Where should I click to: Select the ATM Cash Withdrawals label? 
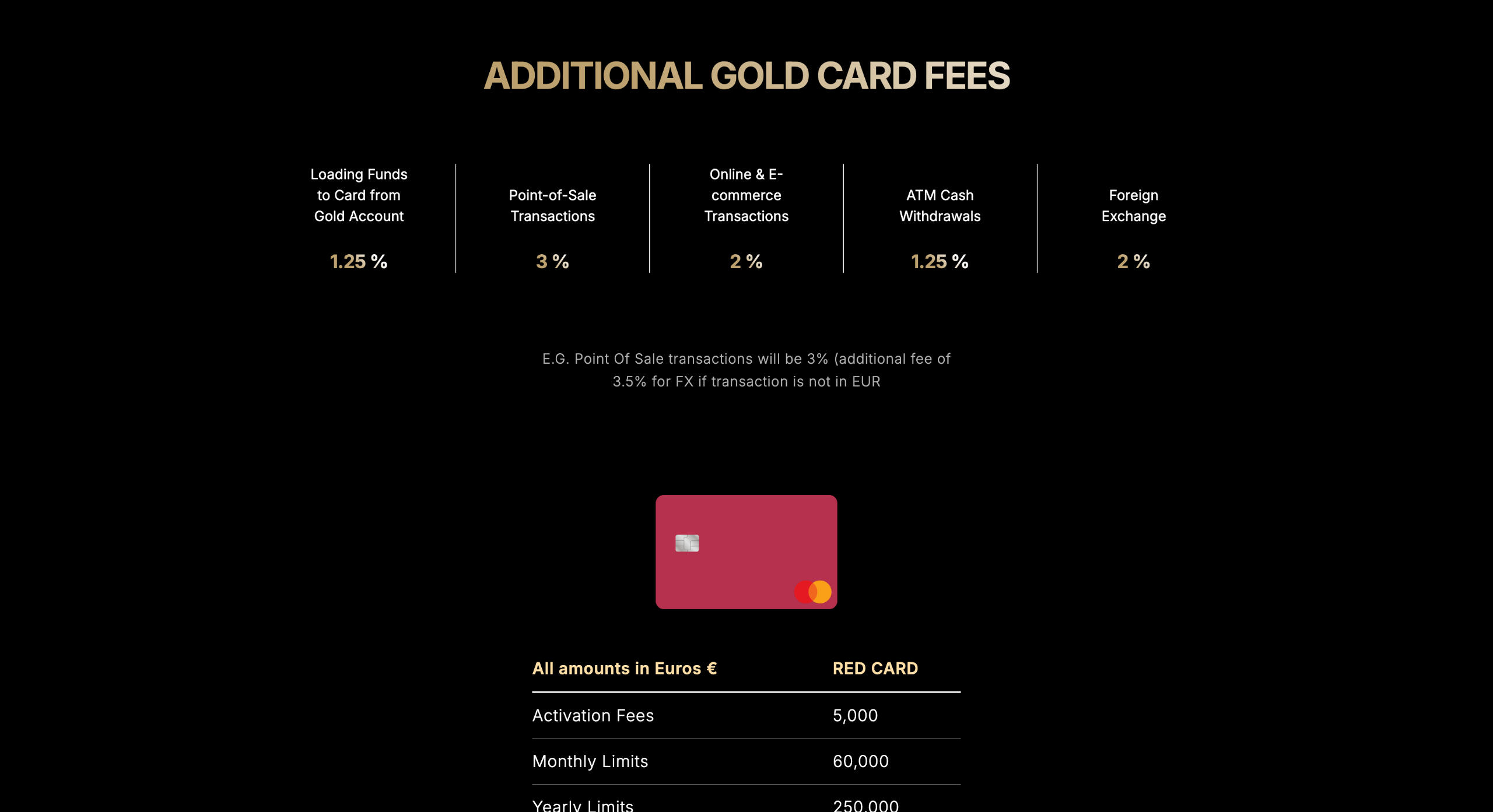940,206
